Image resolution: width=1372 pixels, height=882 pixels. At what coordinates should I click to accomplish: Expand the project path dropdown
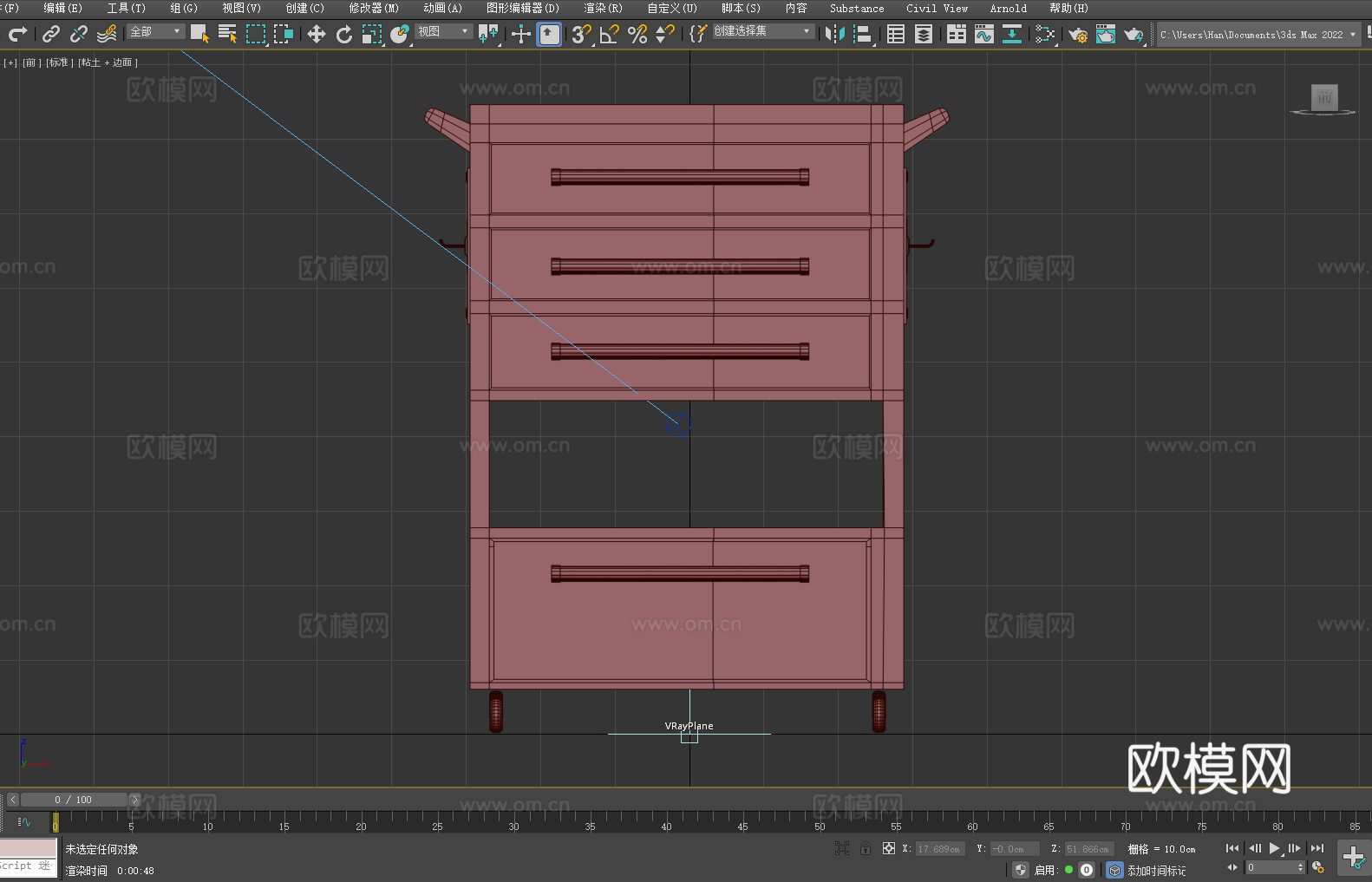[x=1352, y=35]
